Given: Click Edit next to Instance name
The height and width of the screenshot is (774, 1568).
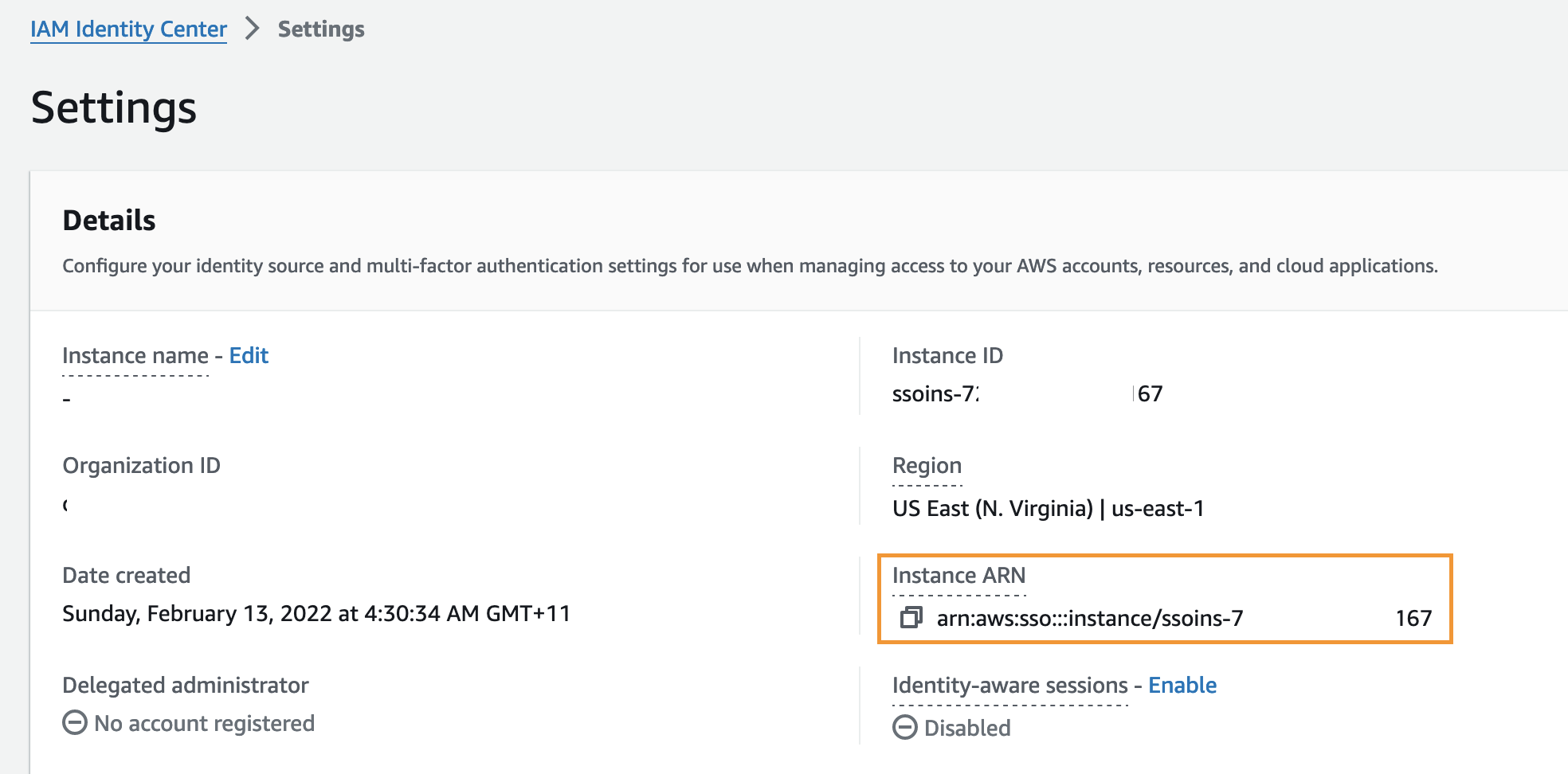Looking at the screenshot, I should pos(249,355).
